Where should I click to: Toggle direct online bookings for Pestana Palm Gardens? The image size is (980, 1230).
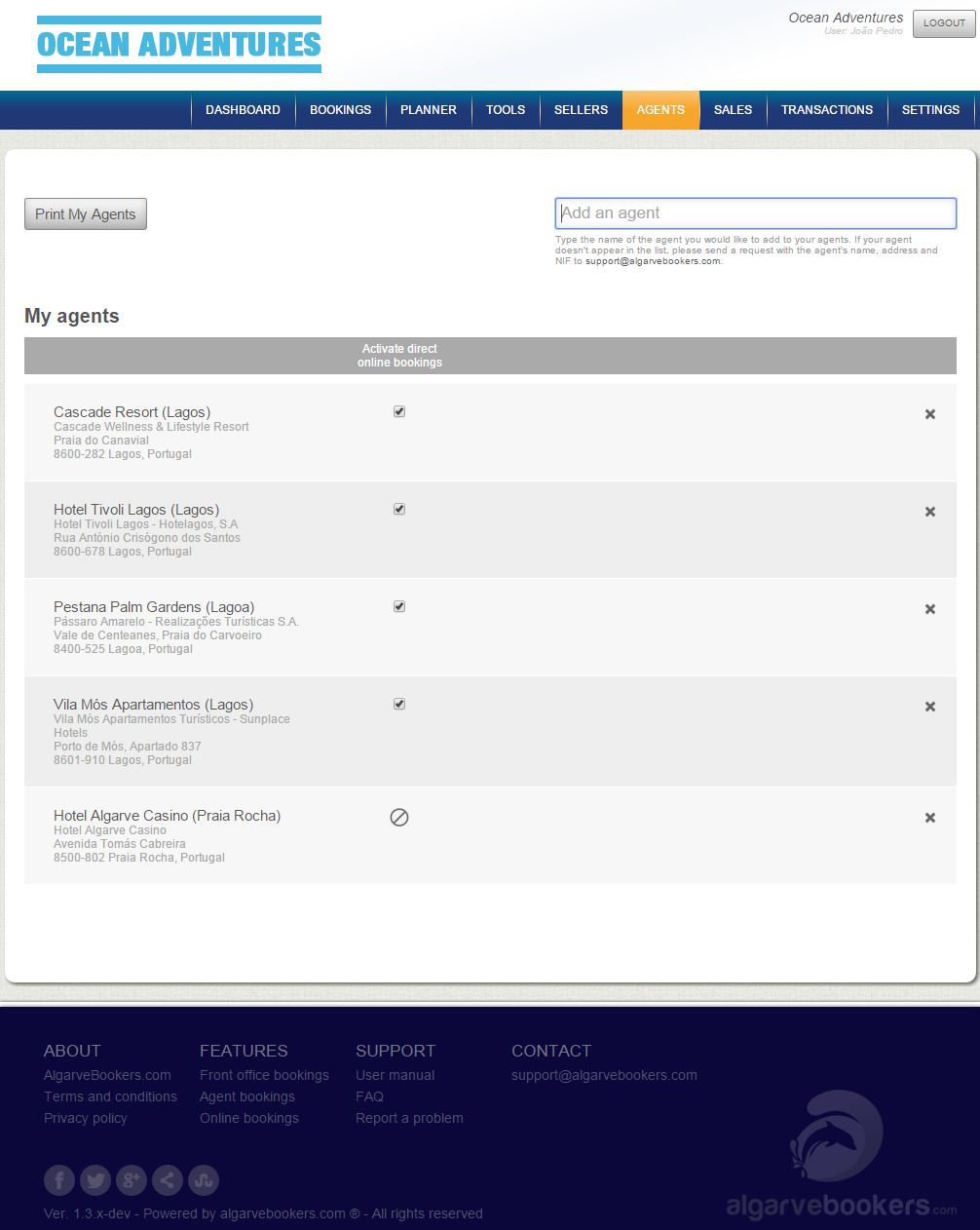[399, 606]
